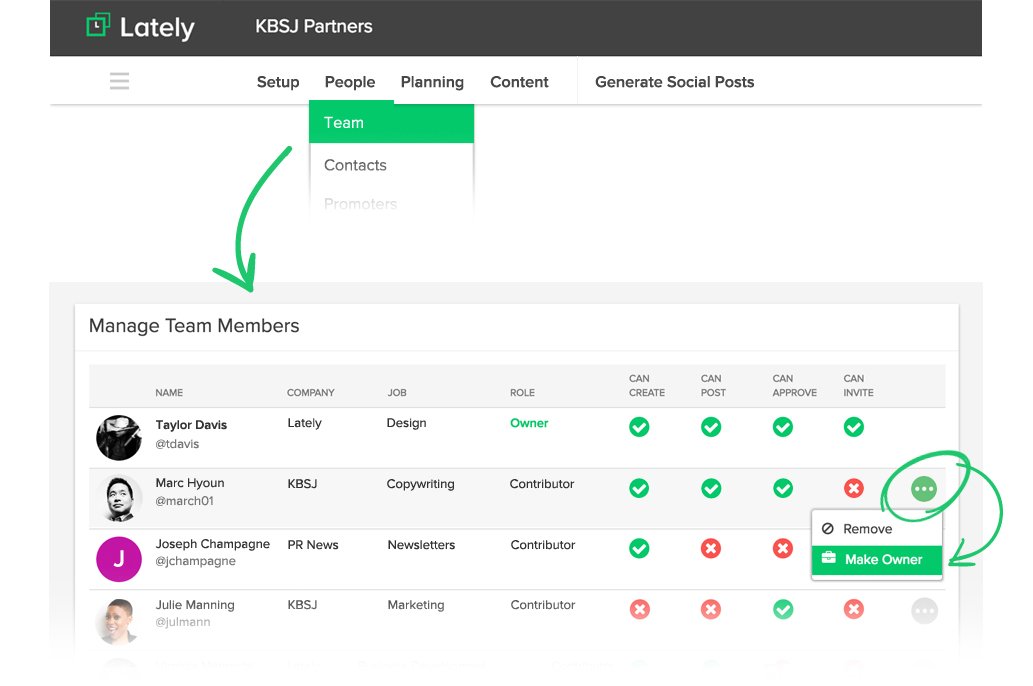Image resolution: width=1033 pixels, height=686 pixels.
Task: Click the Joseph Champagne name
Action: 213,544
